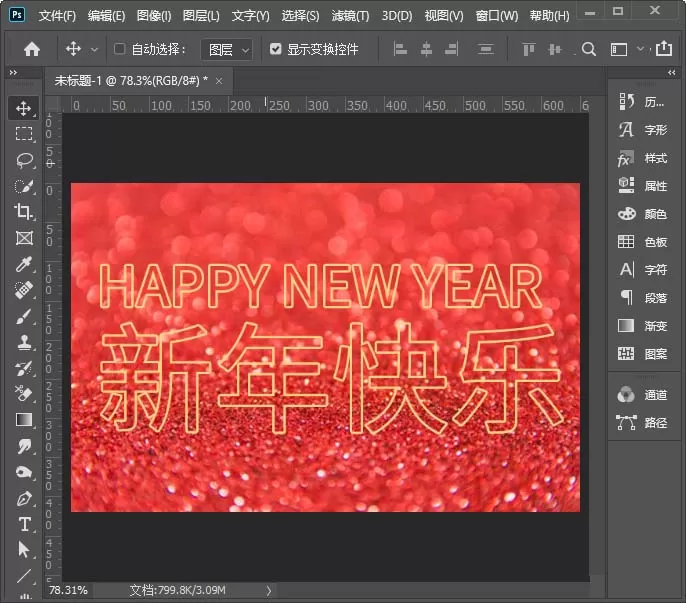This screenshot has height=603, width=686.
Task: Open the 段落 paragraph panel
Action: [642, 298]
